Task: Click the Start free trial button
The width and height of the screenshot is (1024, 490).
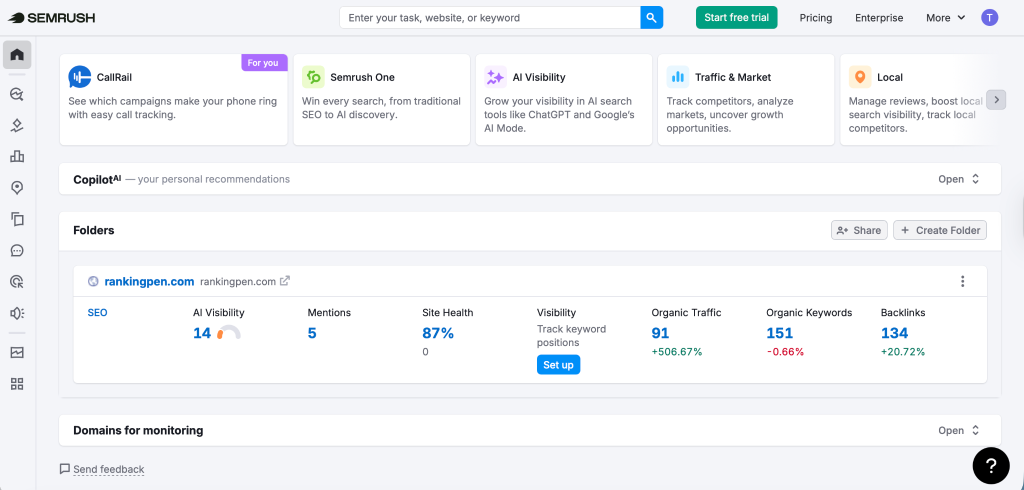Action: coord(736,18)
